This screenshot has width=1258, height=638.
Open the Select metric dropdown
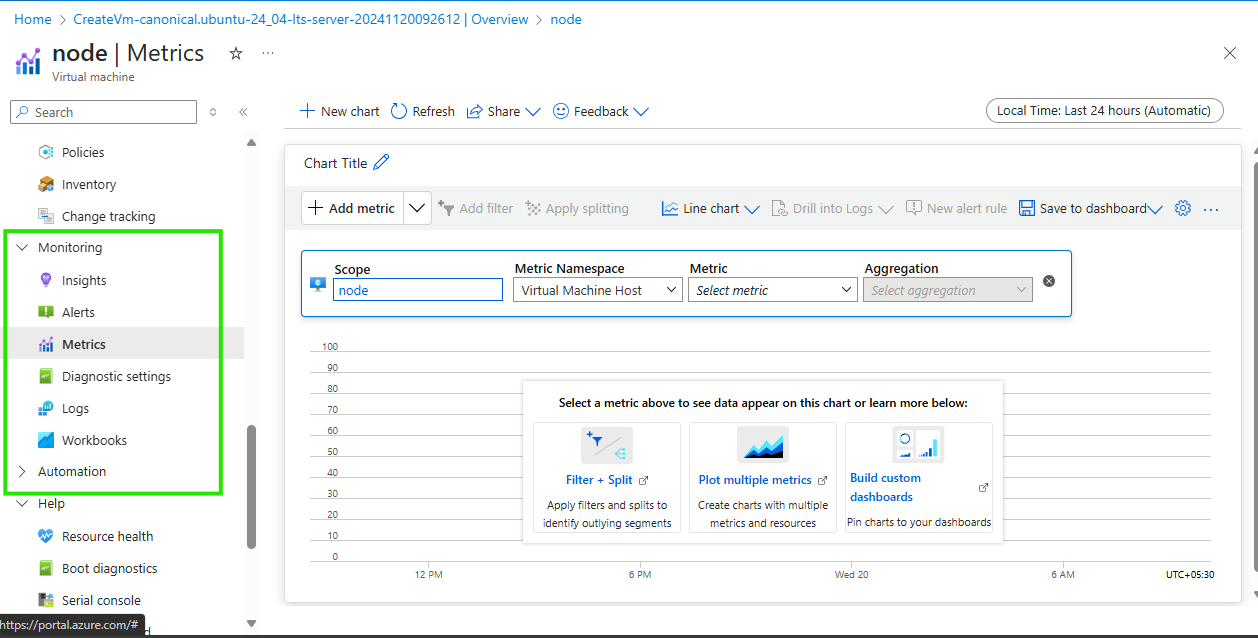click(x=772, y=289)
